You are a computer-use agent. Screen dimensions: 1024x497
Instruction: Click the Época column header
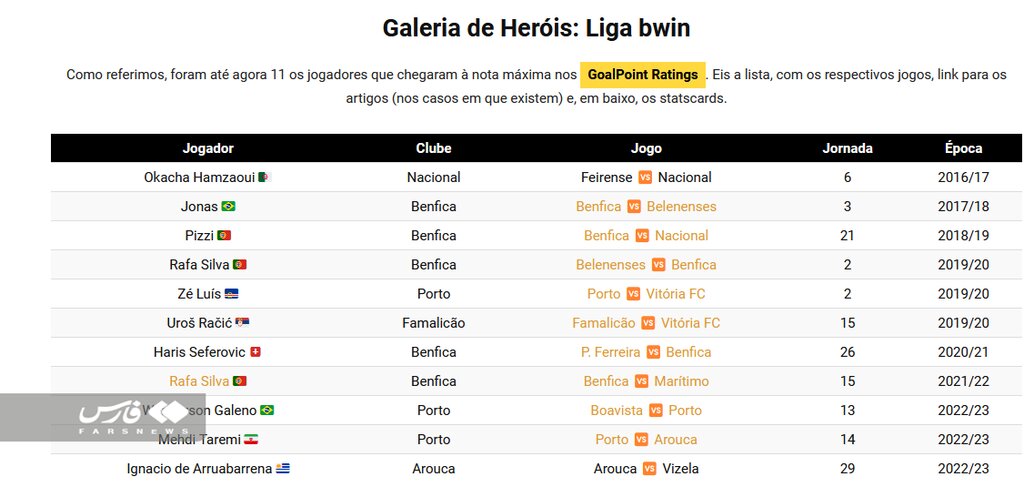[963, 148]
